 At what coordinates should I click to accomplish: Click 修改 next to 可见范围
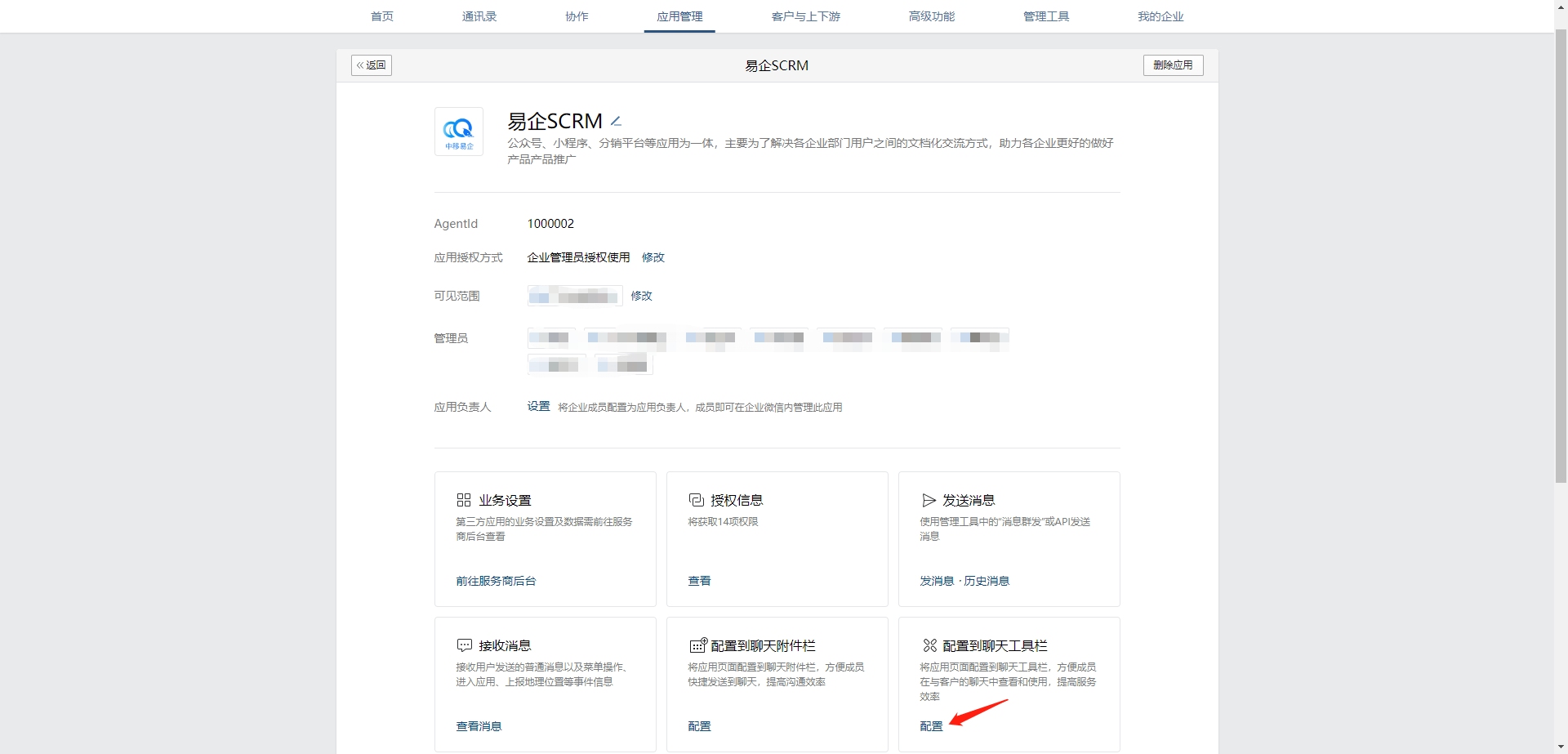pyautogui.click(x=642, y=296)
